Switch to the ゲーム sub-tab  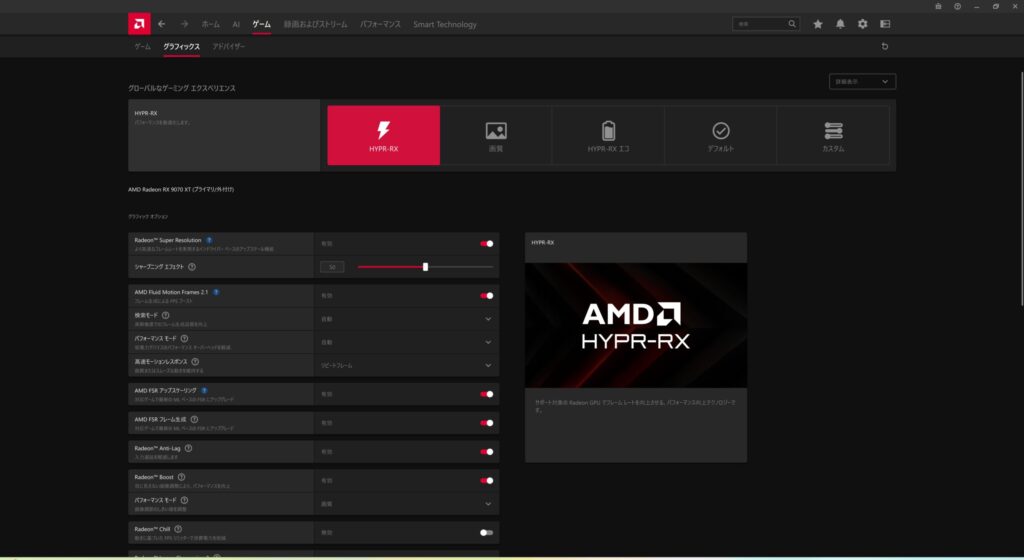142,46
